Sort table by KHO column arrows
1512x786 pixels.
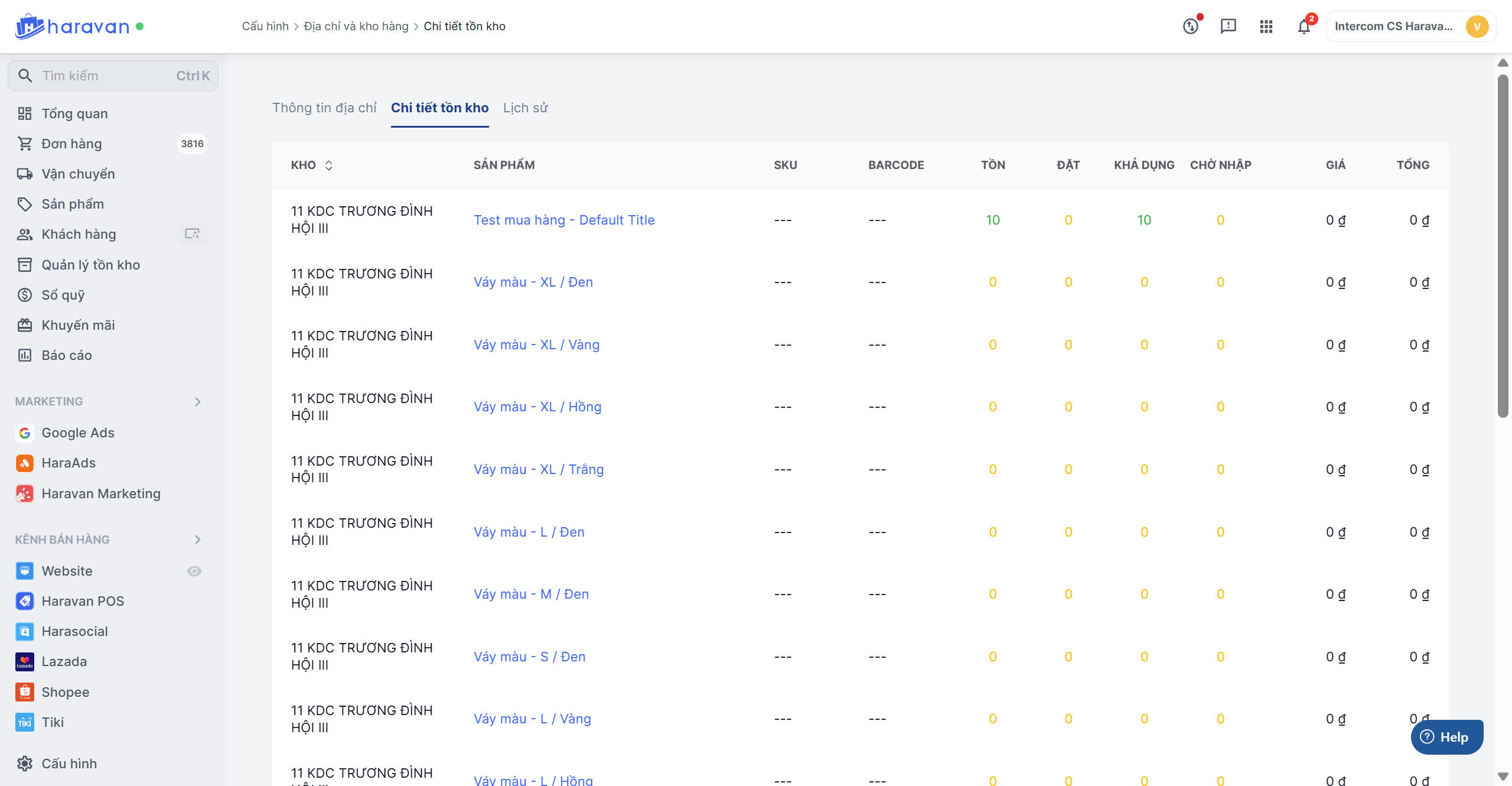click(x=329, y=165)
